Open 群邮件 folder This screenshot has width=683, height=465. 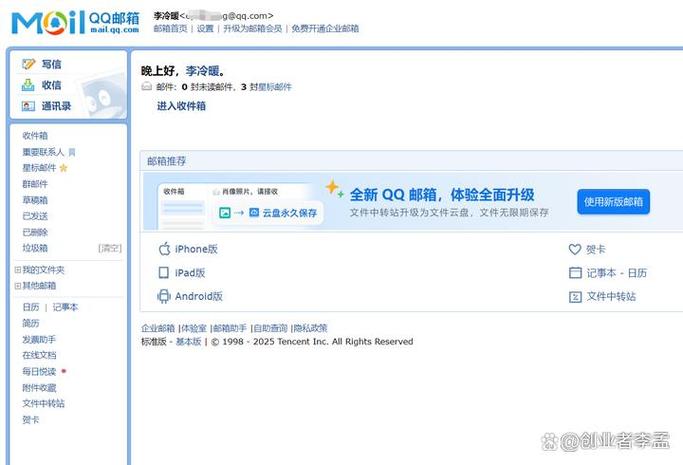point(35,184)
